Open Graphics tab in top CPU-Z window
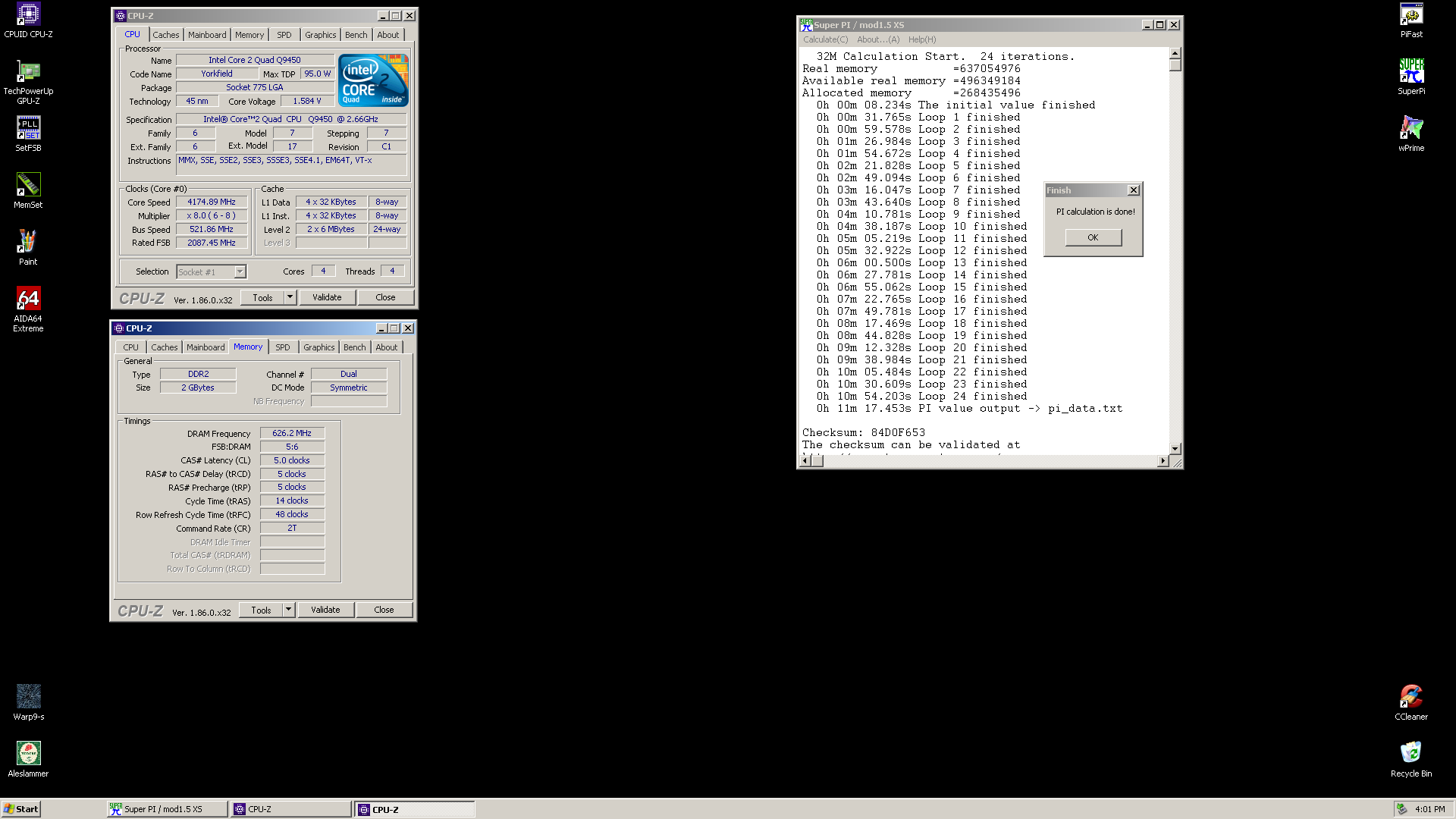This screenshot has height=819, width=1456. (x=320, y=35)
